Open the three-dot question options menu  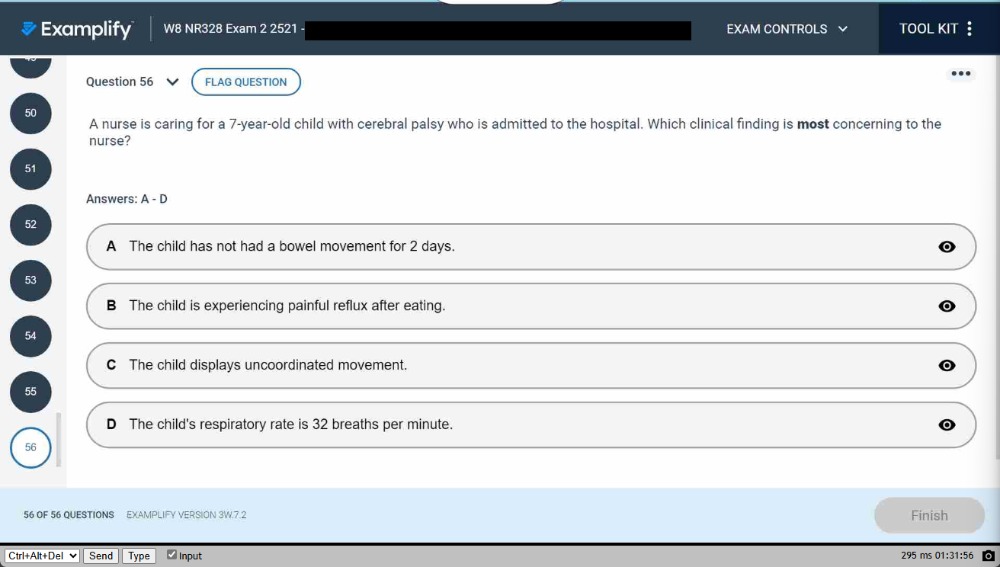[x=960, y=74]
